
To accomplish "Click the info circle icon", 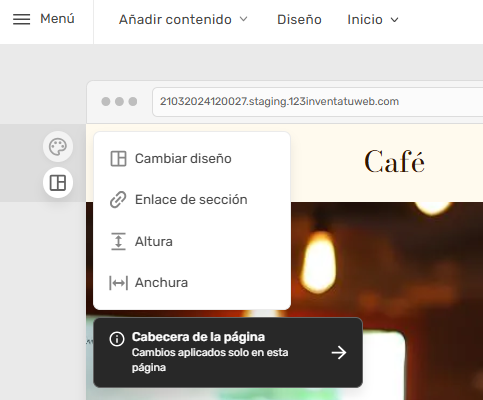I will pyautogui.click(x=117, y=339).
